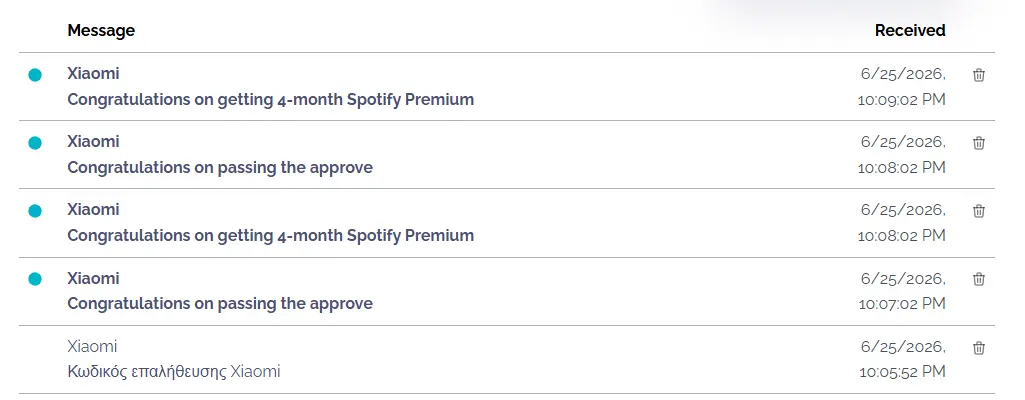Click the Xiaomi sender name of the read message

tap(92, 346)
